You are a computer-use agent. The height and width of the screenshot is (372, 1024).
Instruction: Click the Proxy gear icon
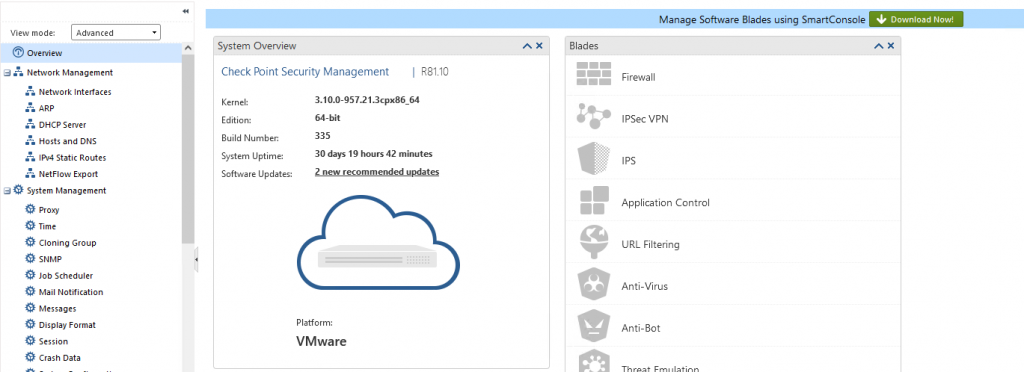coord(29,209)
